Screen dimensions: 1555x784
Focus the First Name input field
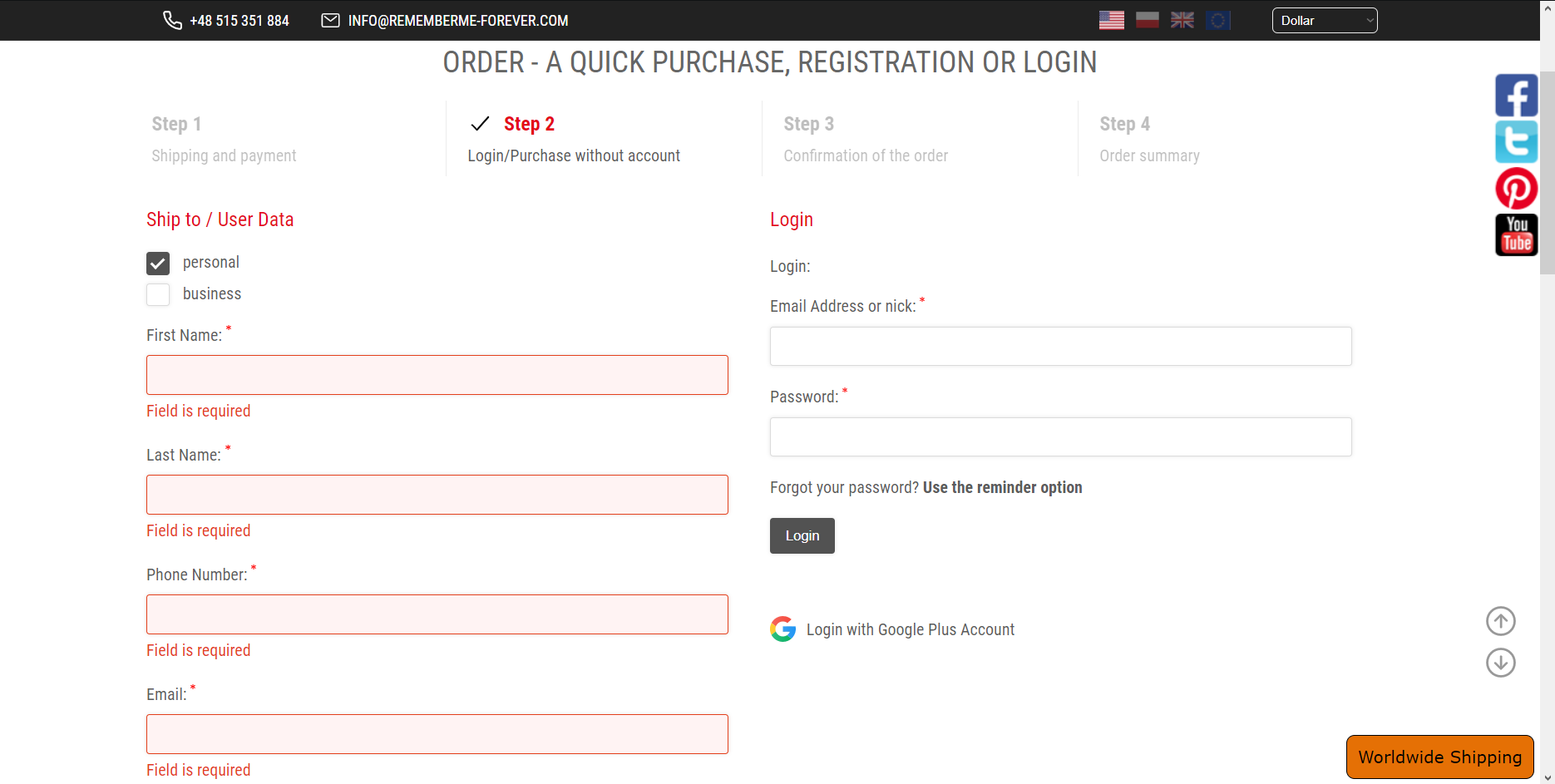(x=437, y=375)
